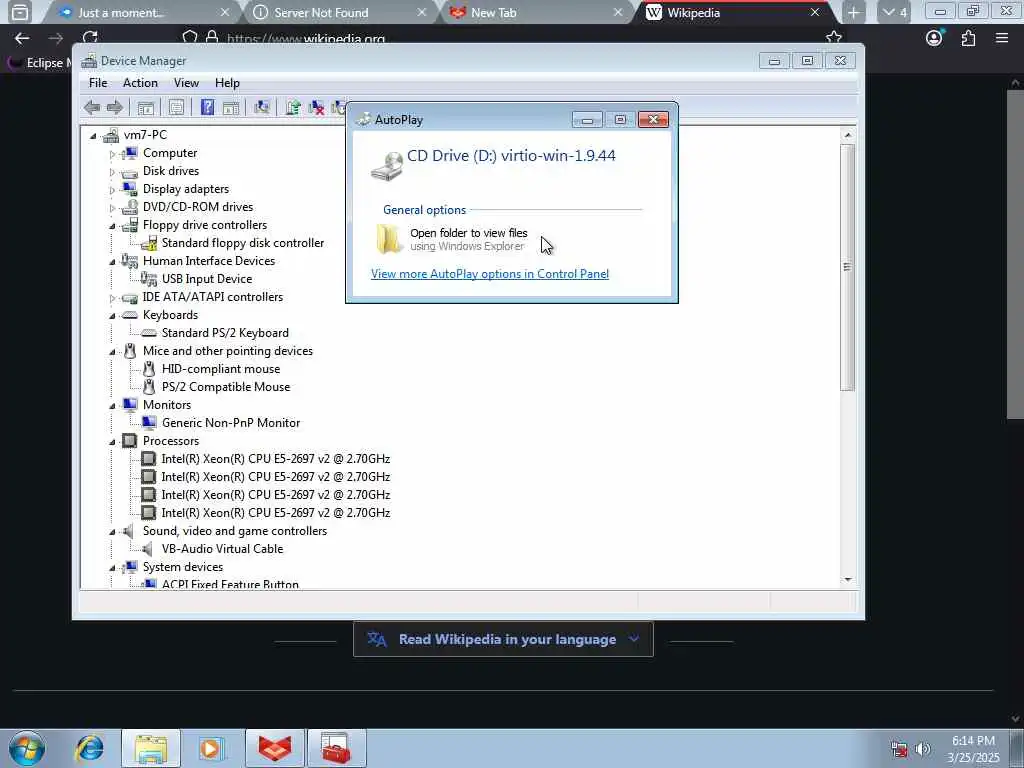
Task: Select Standard PS/2 Keyboard entry
Action: (x=225, y=333)
